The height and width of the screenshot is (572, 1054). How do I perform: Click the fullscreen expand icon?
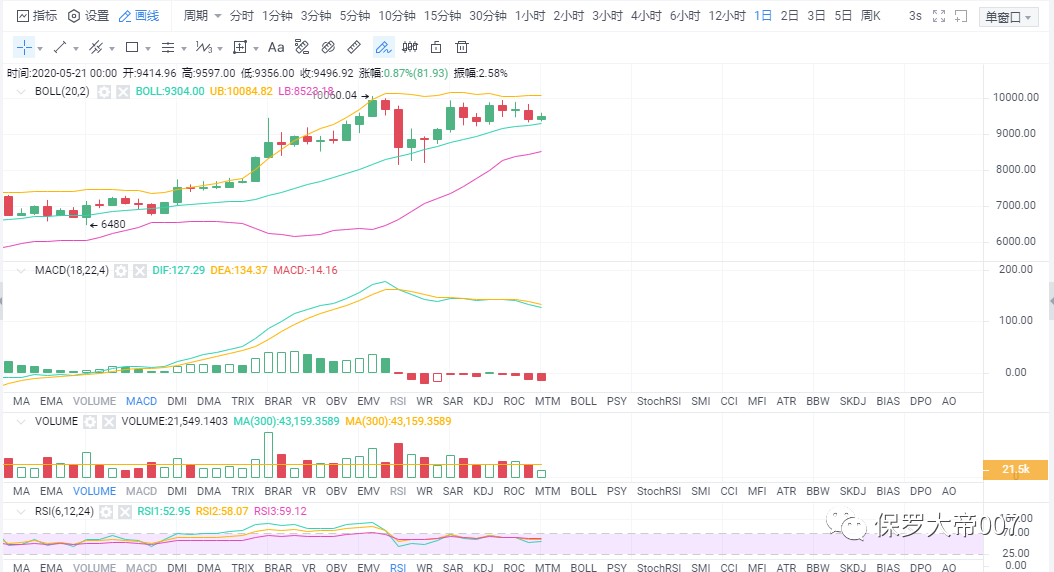pos(937,16)
